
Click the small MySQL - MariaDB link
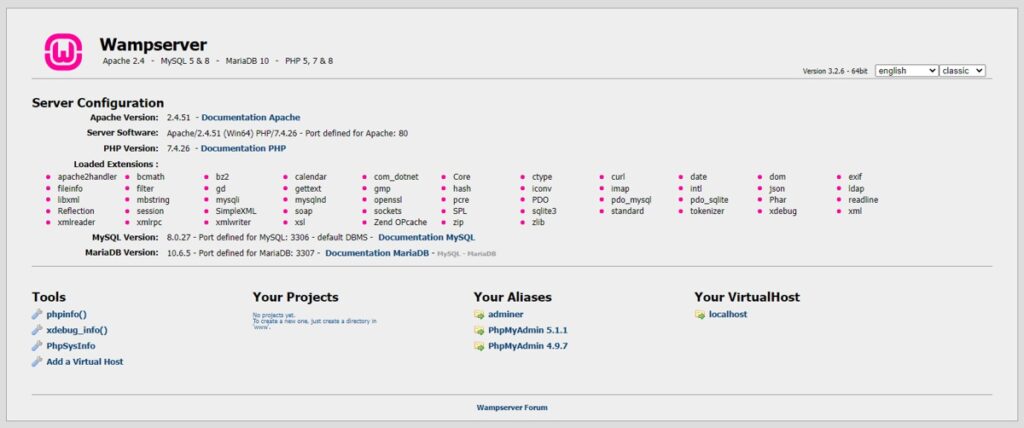[466, 254]
